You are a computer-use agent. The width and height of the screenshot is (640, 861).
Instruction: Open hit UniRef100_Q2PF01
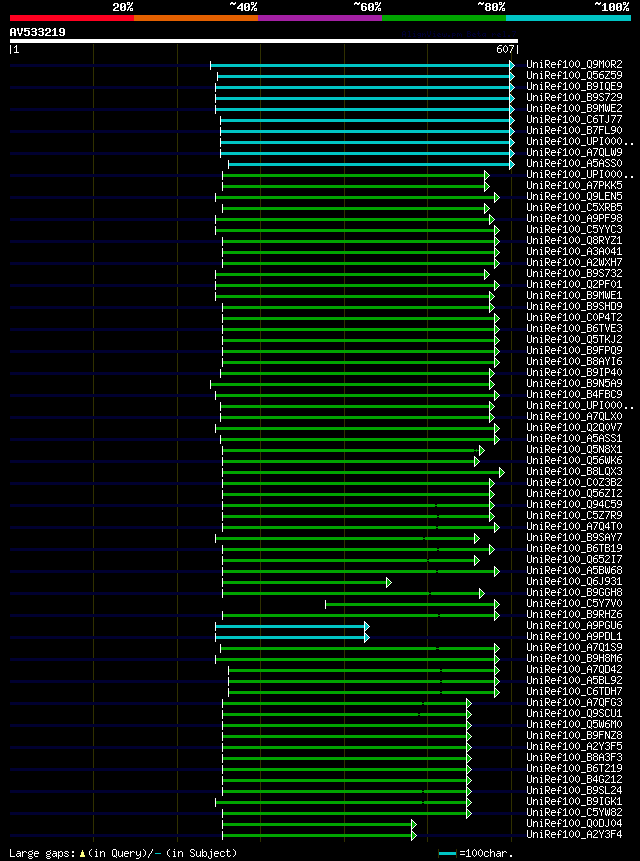pos(574,284)
